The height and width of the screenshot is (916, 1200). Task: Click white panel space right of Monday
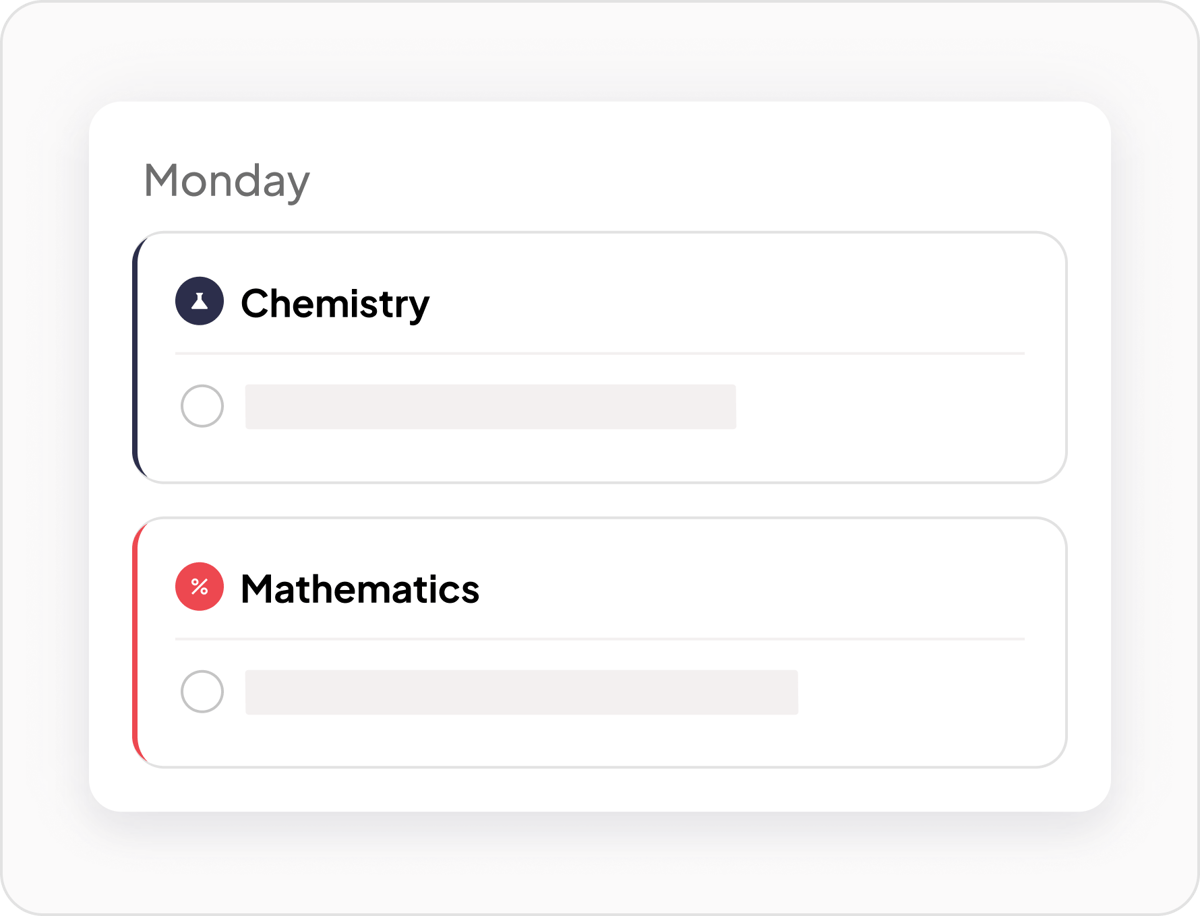[700, 181]
